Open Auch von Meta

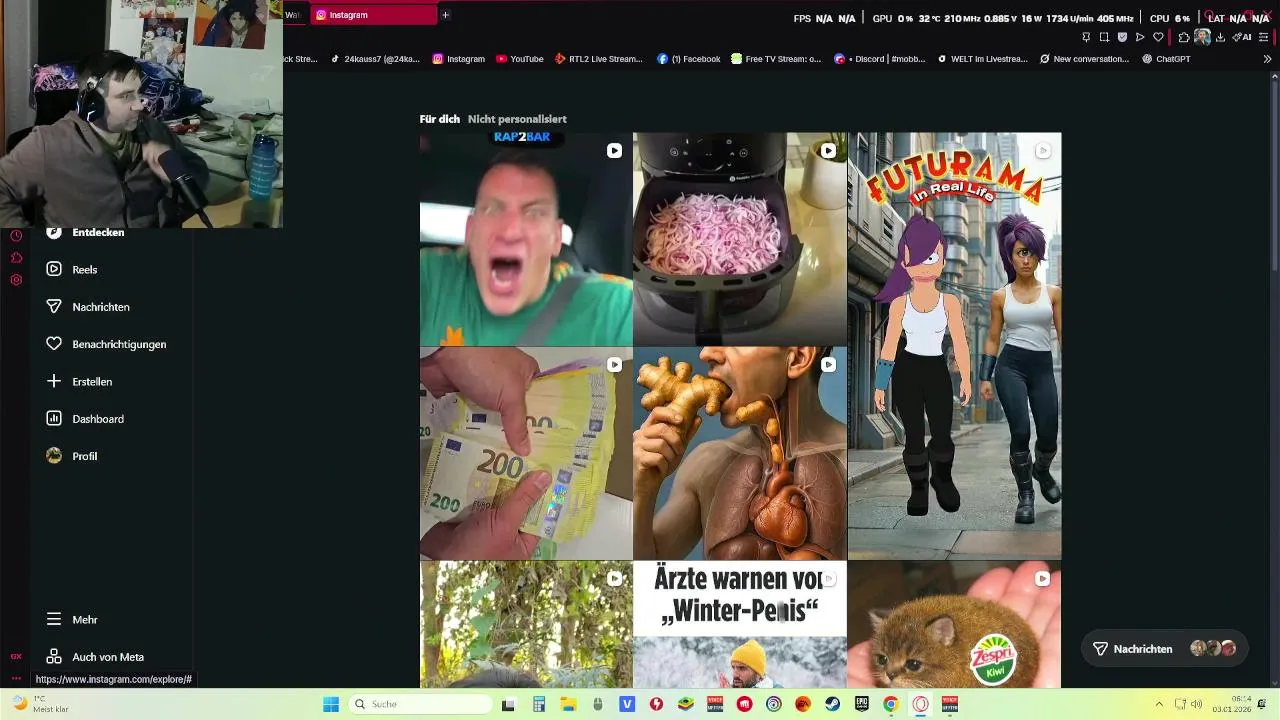(95, 657)
